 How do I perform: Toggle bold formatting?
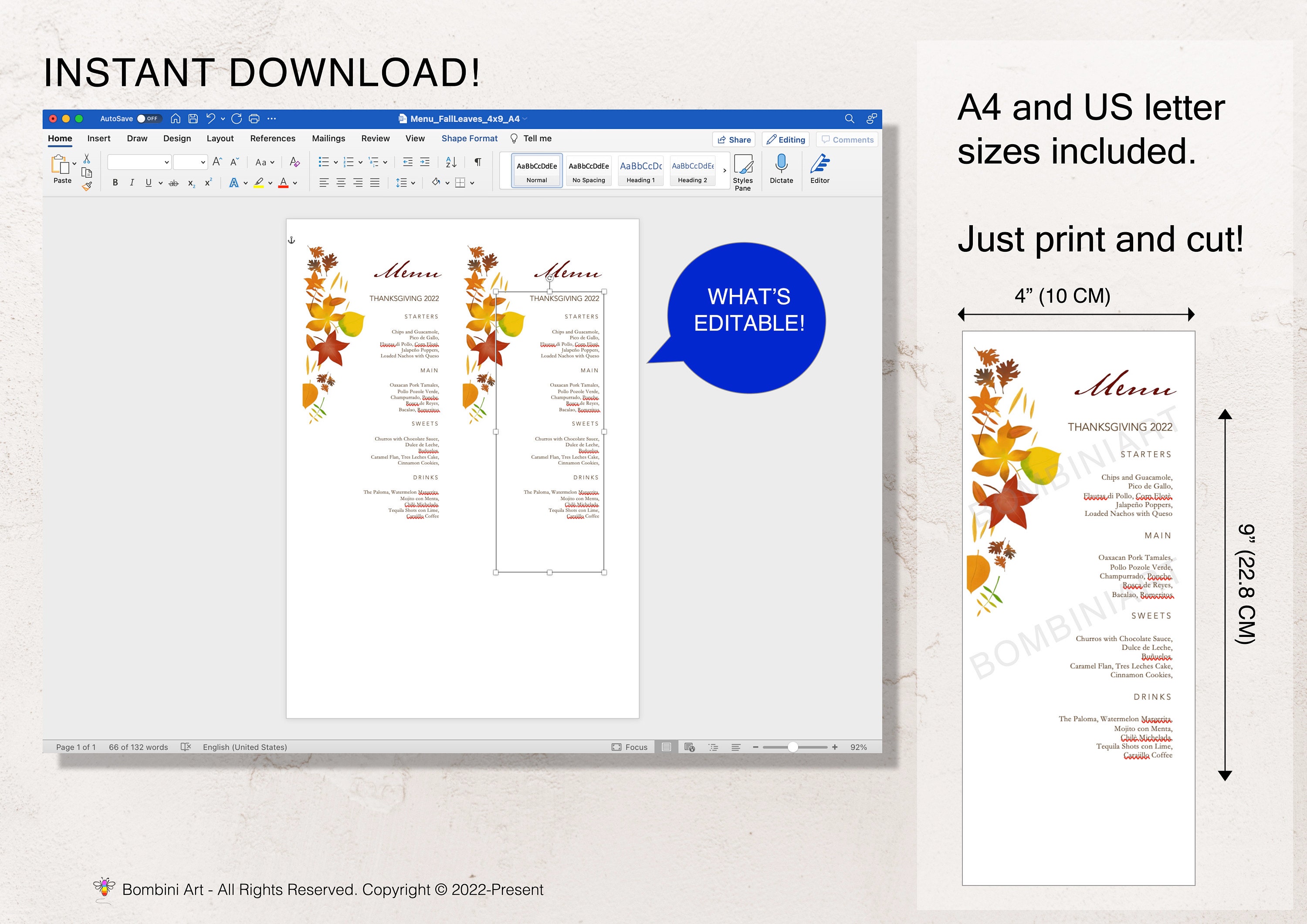(x=115, y=183)
